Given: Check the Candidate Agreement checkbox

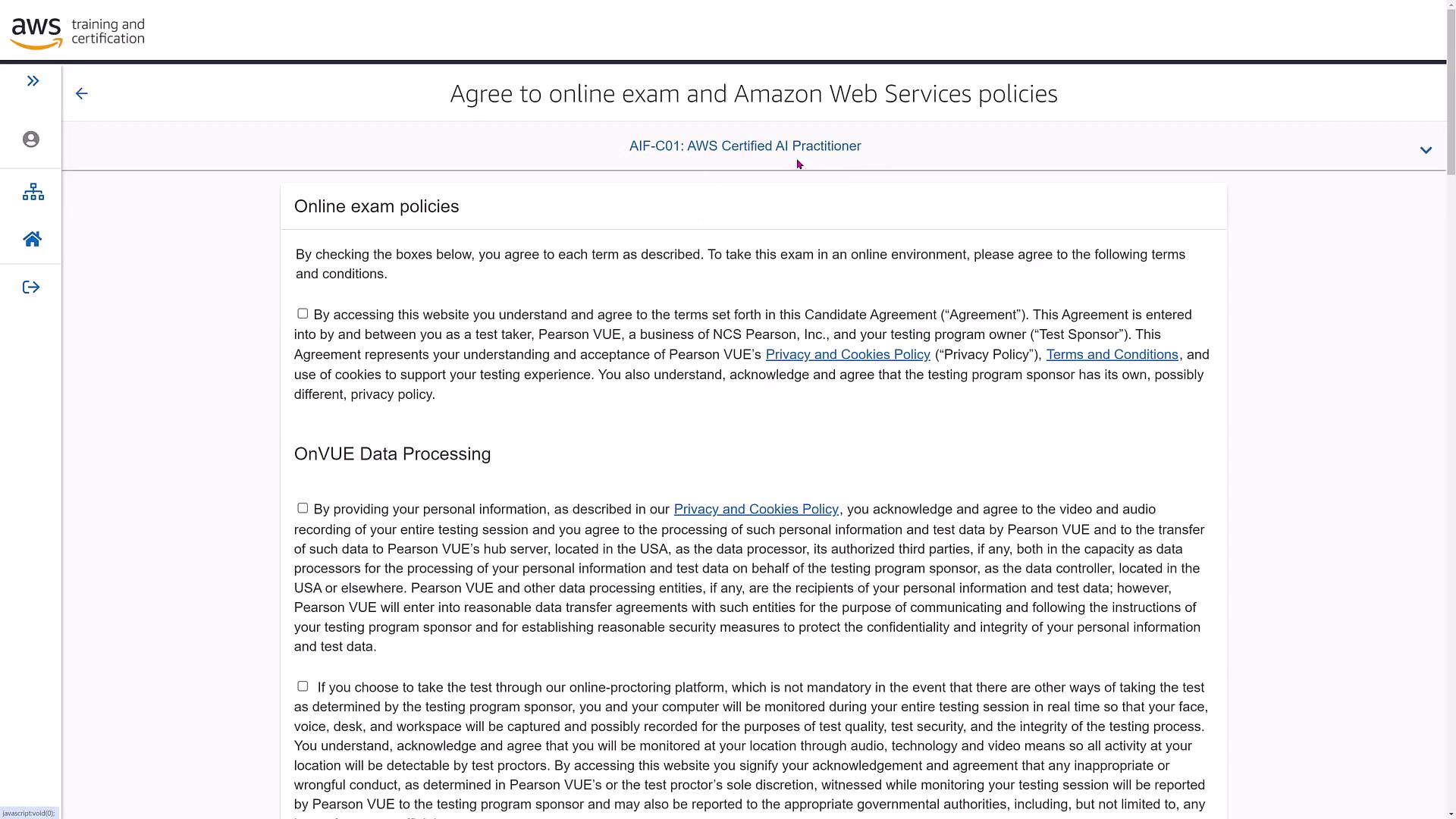Looking at the screenshot, I should click(x=303, y=314).
